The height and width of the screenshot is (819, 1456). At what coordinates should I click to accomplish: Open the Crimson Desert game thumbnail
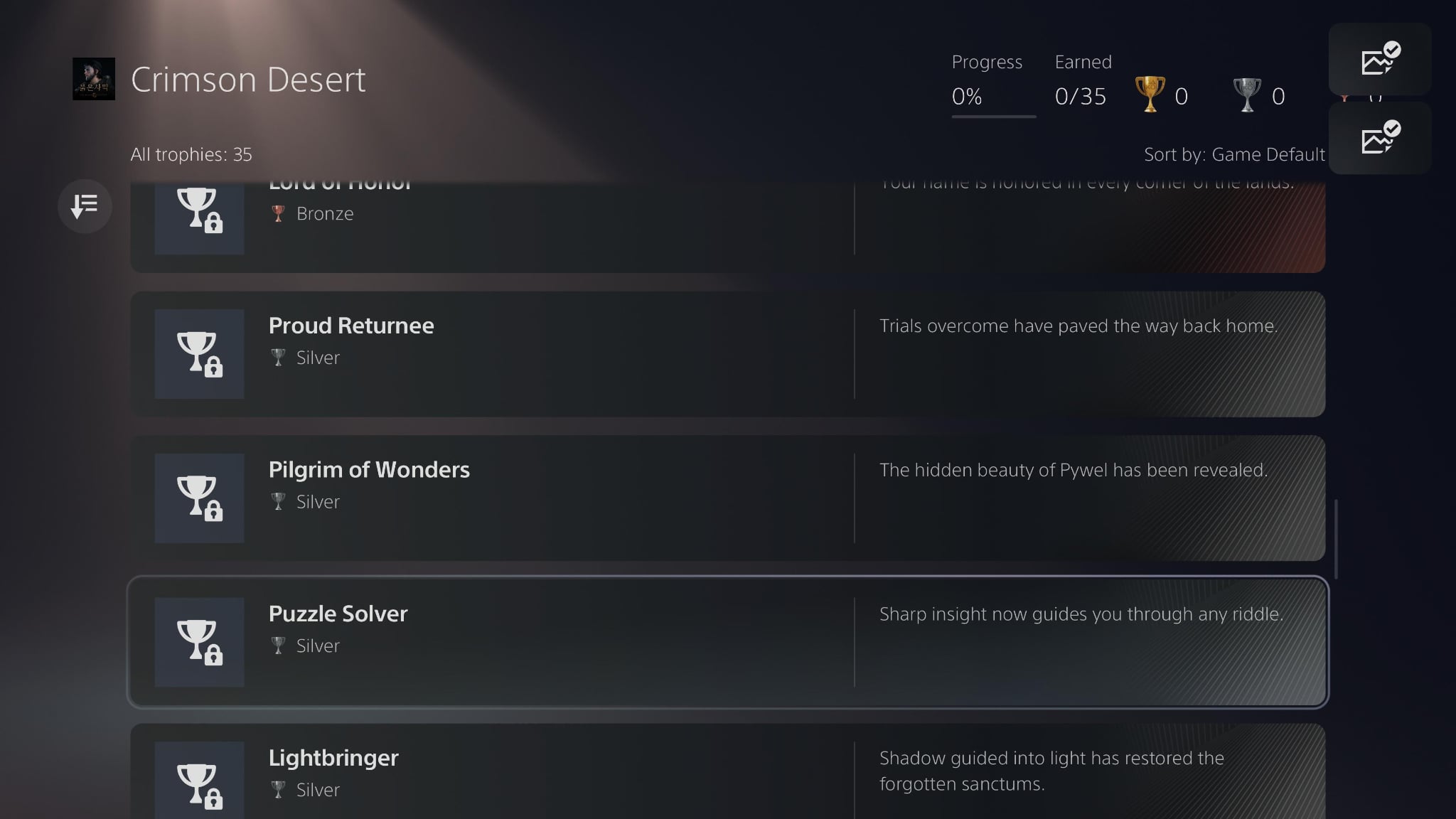pyautogui.click(x=94, y=79)
